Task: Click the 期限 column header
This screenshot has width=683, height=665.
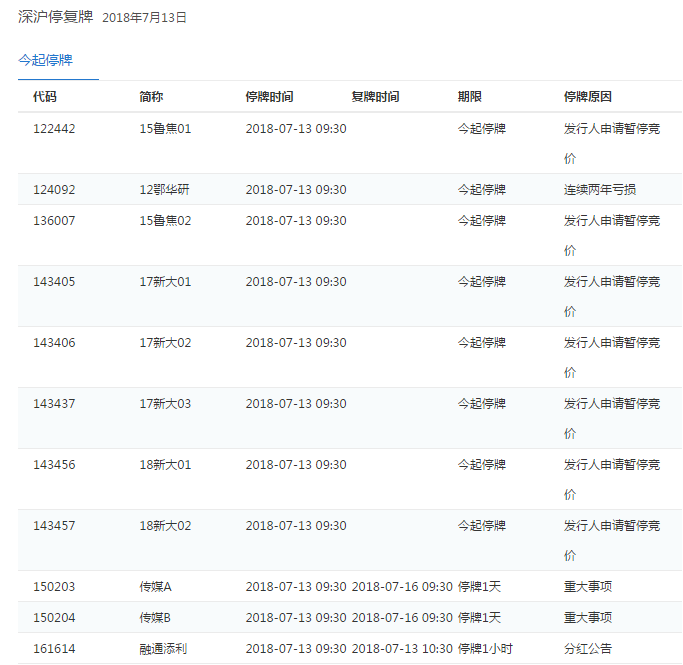Action: point(470,97)
